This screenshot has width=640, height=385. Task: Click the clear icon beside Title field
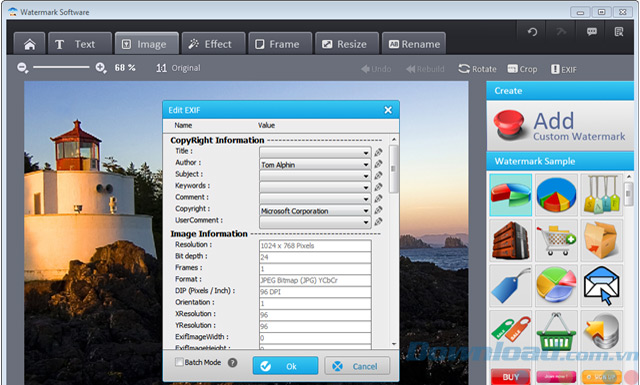point(378,152)
